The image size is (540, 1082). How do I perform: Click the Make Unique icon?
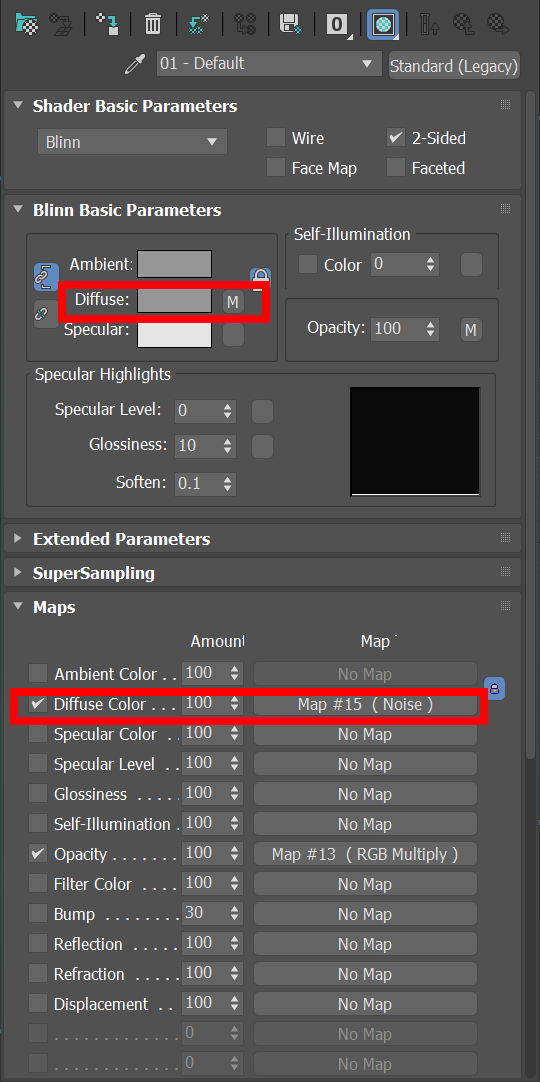point(244,24)
